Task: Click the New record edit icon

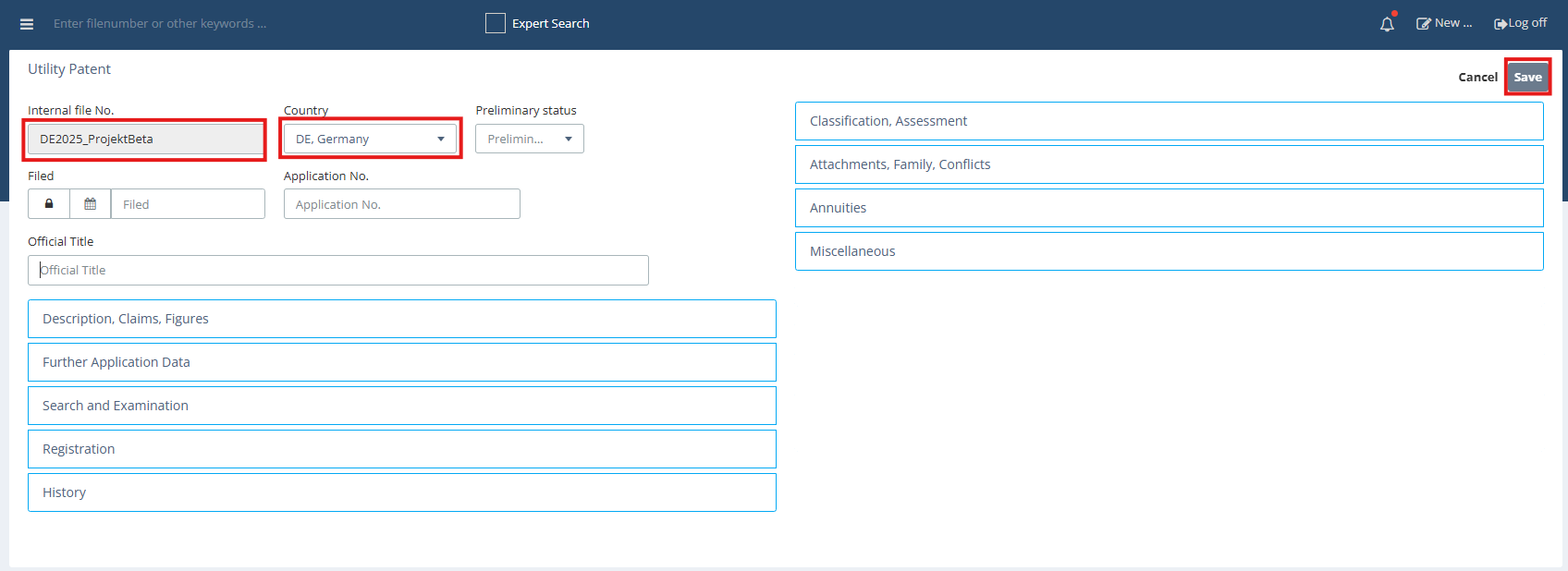Action: (x=1424, y=24)
